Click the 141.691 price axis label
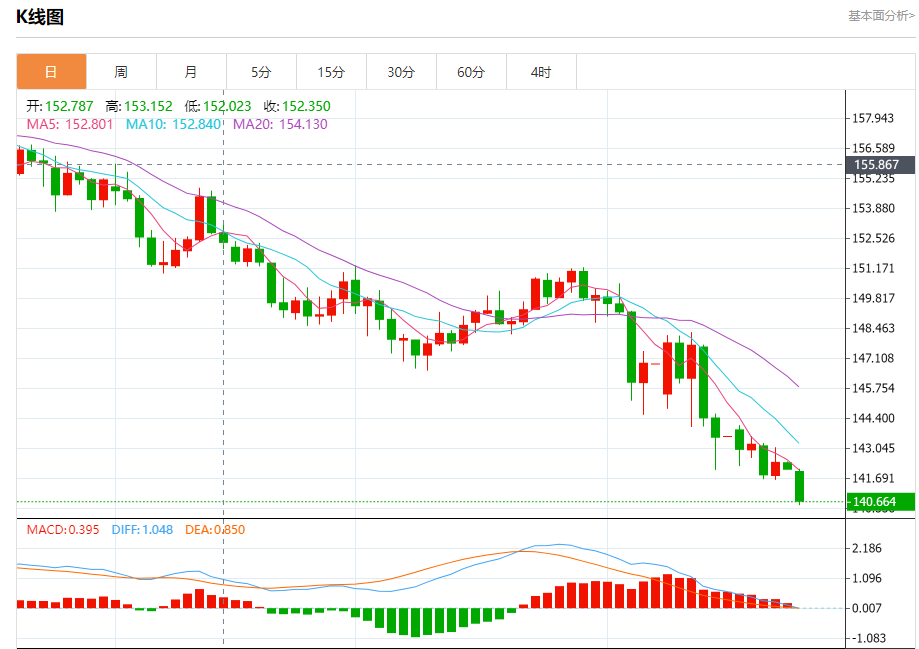This screenshot has height=649, width=919. 873,478
